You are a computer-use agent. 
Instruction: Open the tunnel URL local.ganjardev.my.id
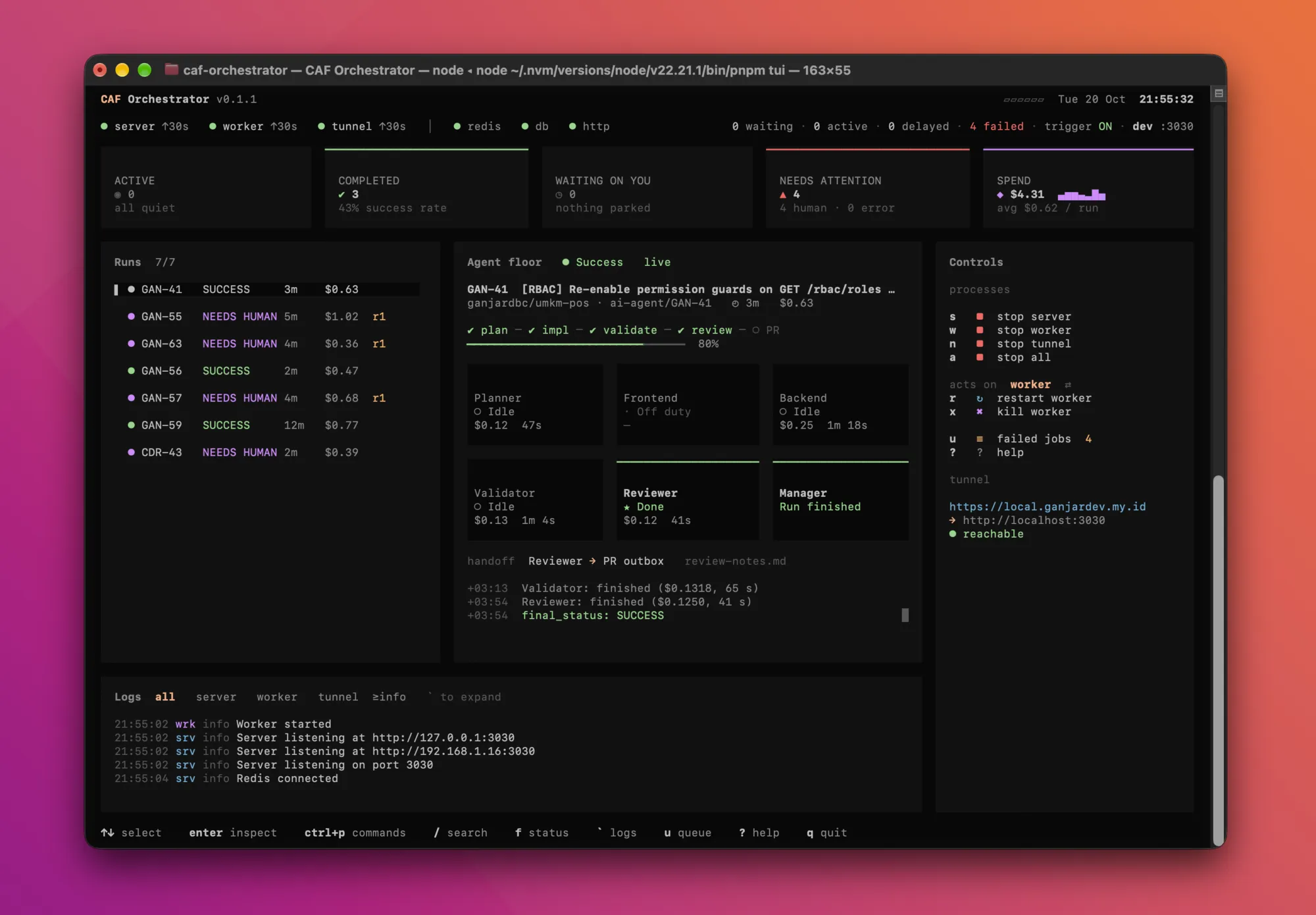[1047, 507]
